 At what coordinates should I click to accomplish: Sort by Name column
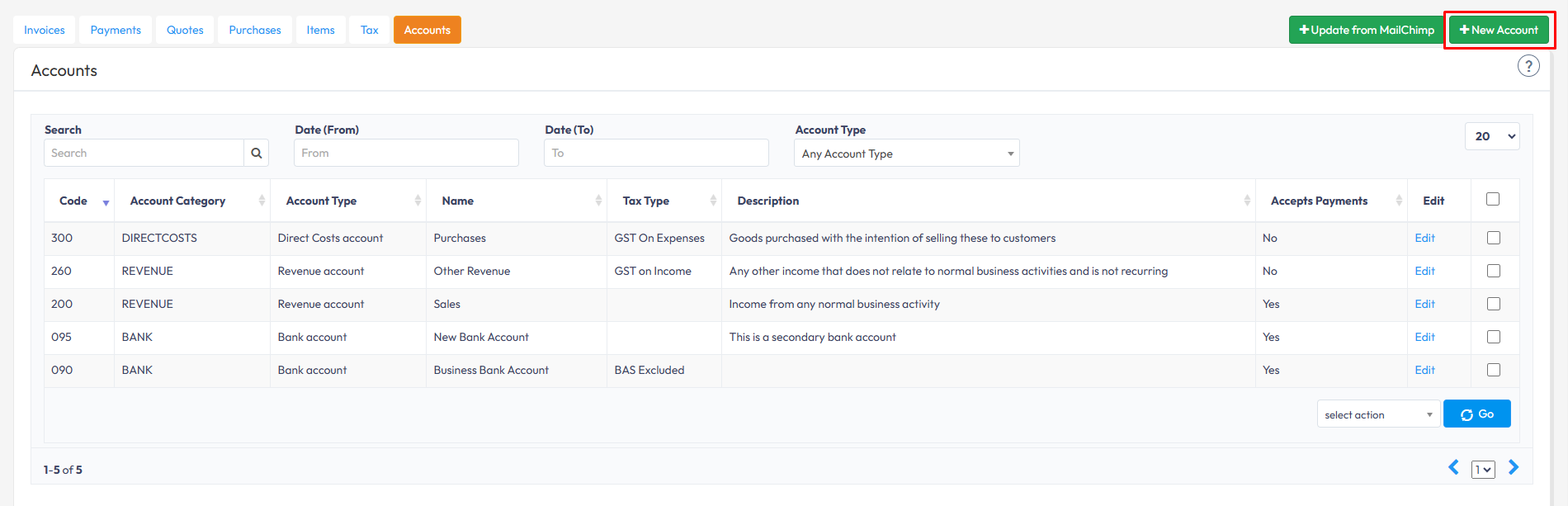pyautogui.click(x=517, y=201)
